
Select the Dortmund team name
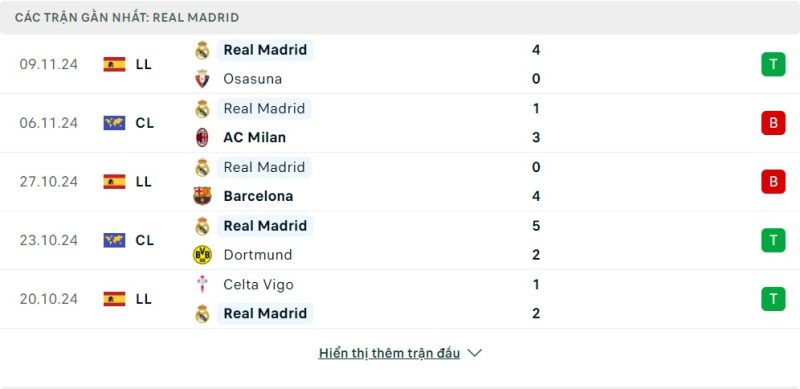point(258,255)
